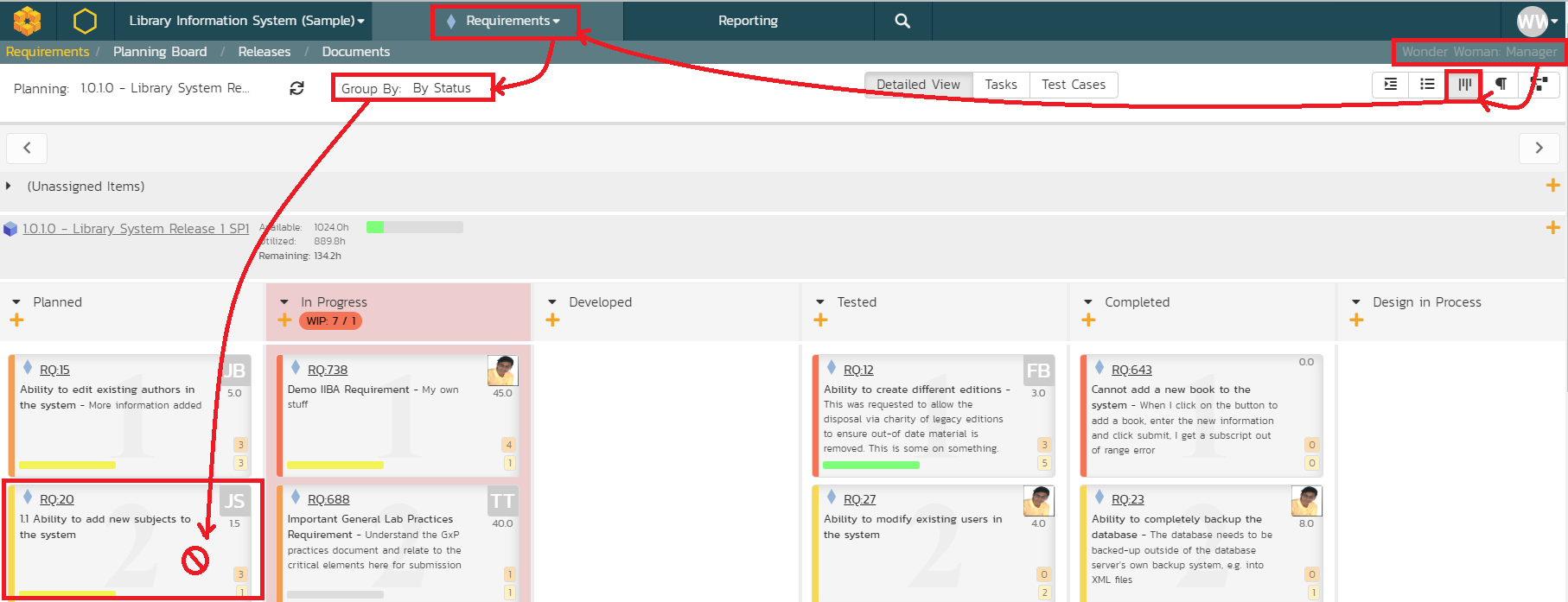
Task: Open the 1.0.1.0 Library System Release link
Action: pyautogui.click(x=136, y=229)
